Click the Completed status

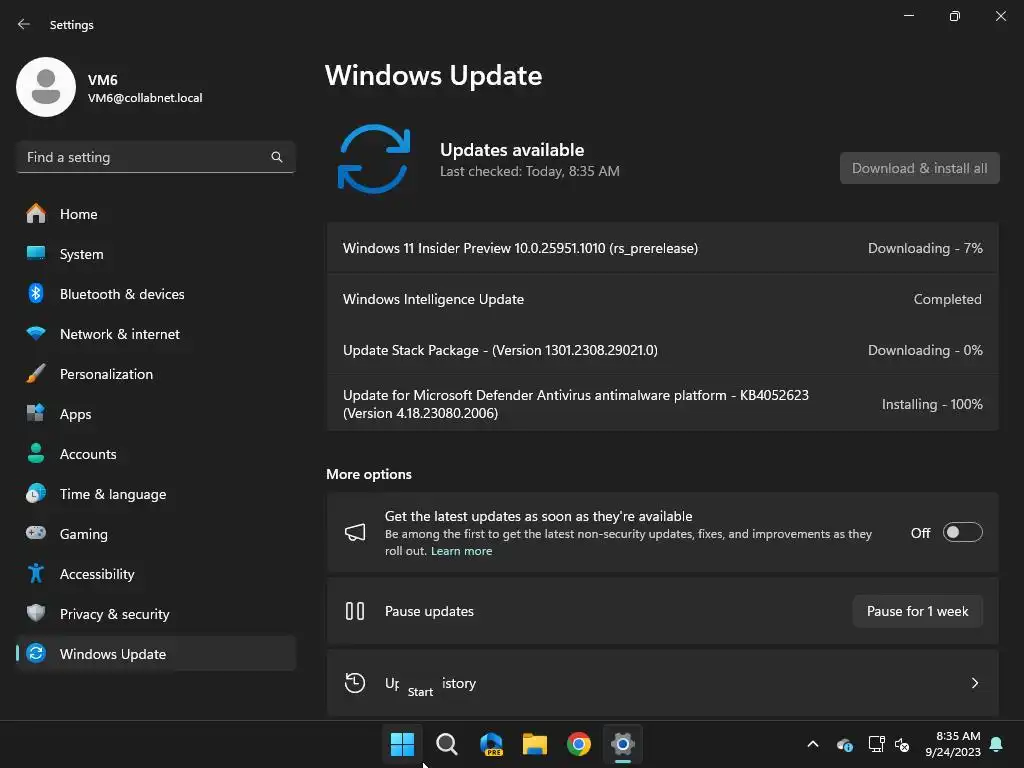tap(947, 299)
